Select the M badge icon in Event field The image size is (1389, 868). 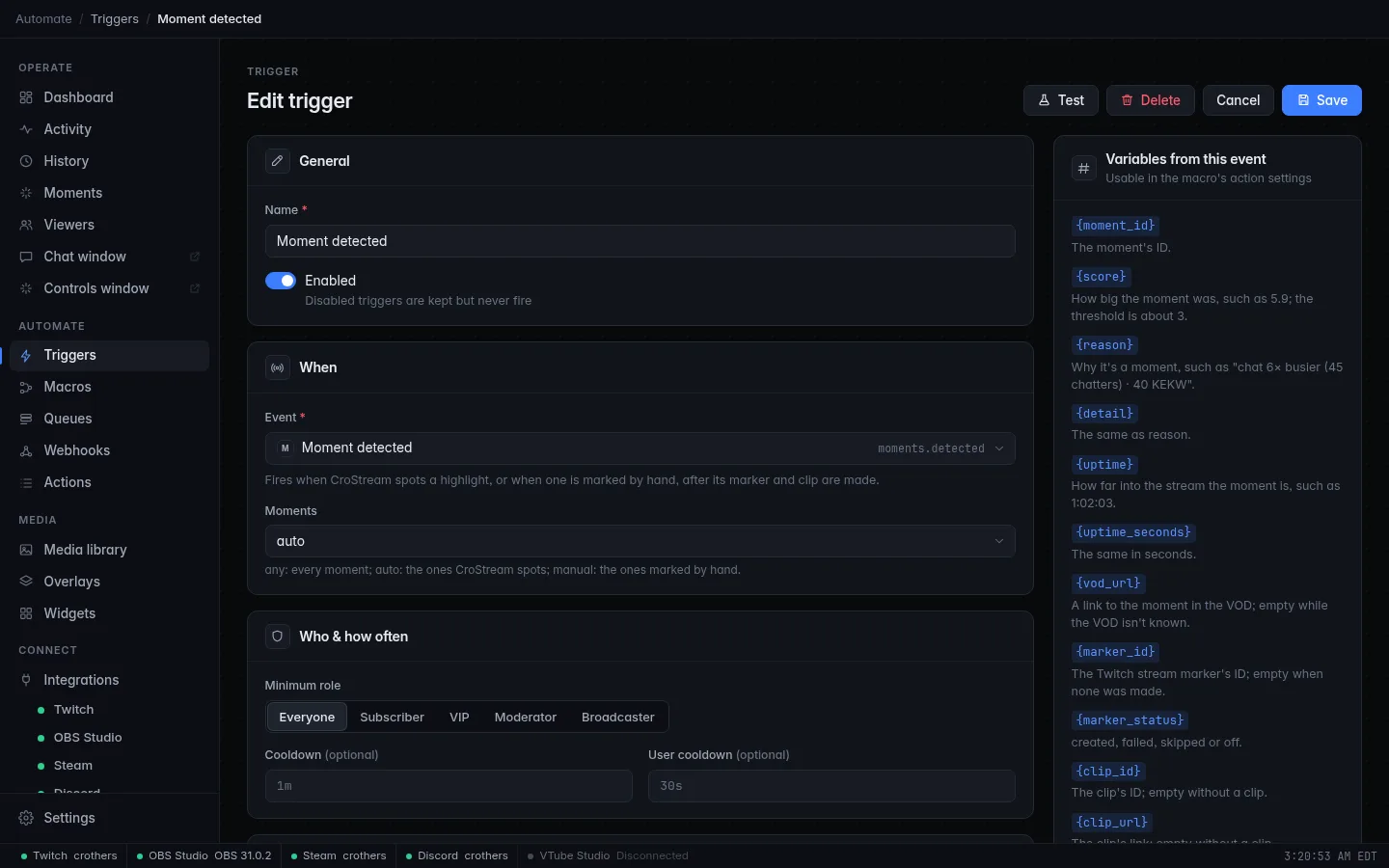(x=285, y=448)
